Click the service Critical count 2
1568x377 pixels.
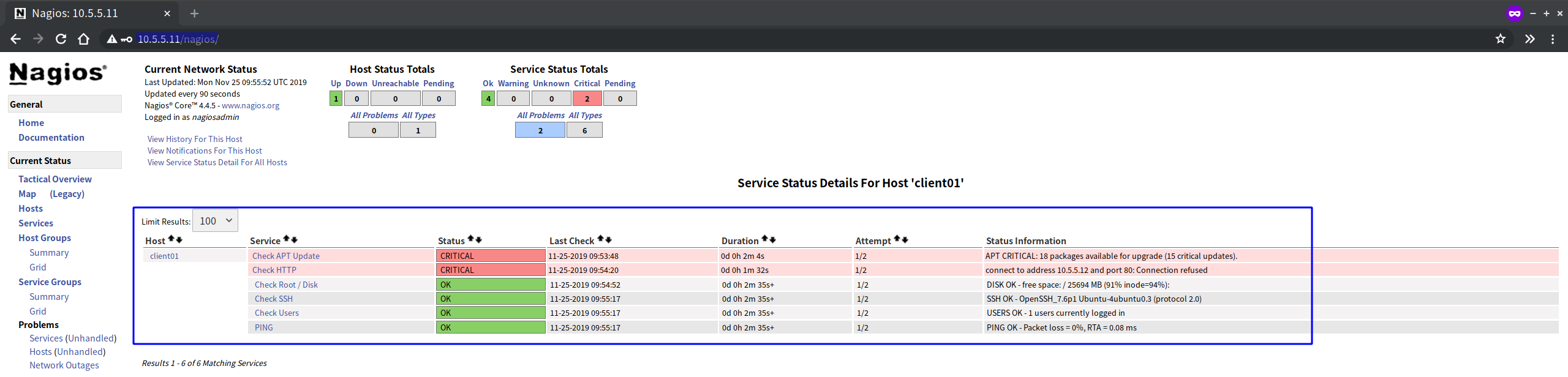[587, 99]
